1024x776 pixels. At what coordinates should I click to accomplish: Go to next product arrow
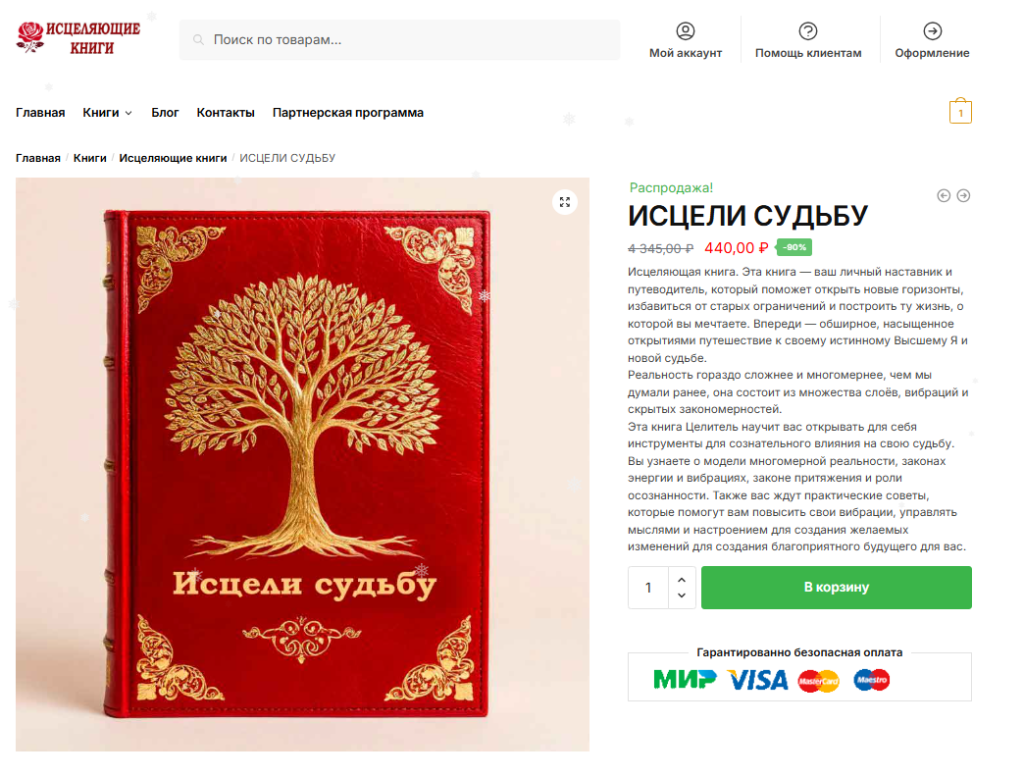[x=963, y=195]
